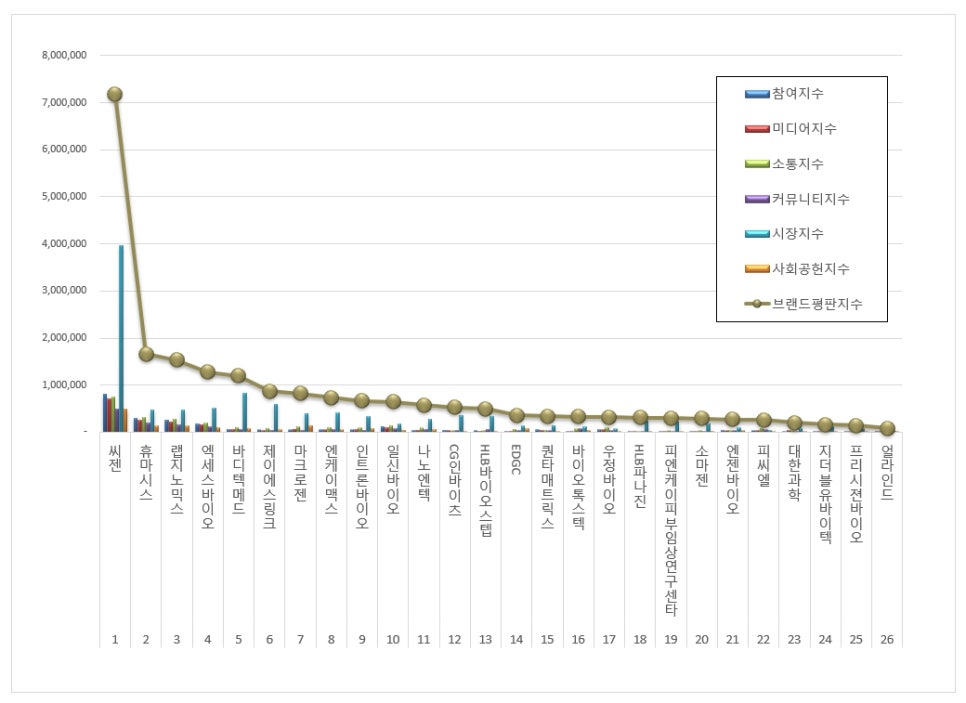Click the 인트론바이오 category label
The height and width of the screenshot is (703, 966).
pos(362,487)
